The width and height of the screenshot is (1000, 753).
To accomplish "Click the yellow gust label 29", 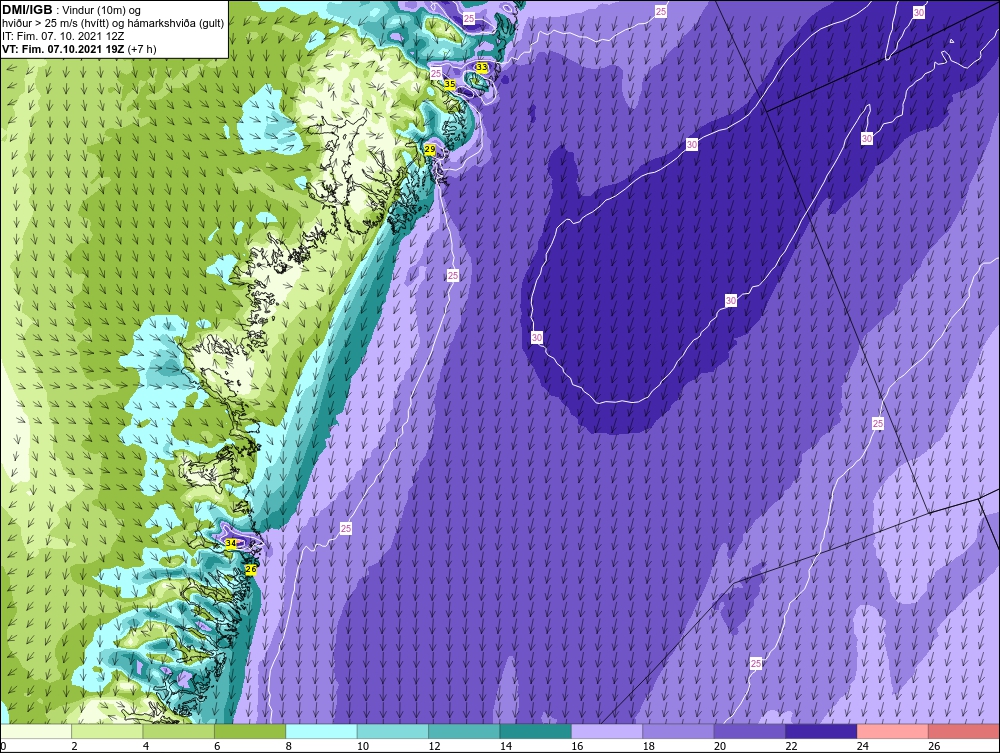I will point(430,149).
